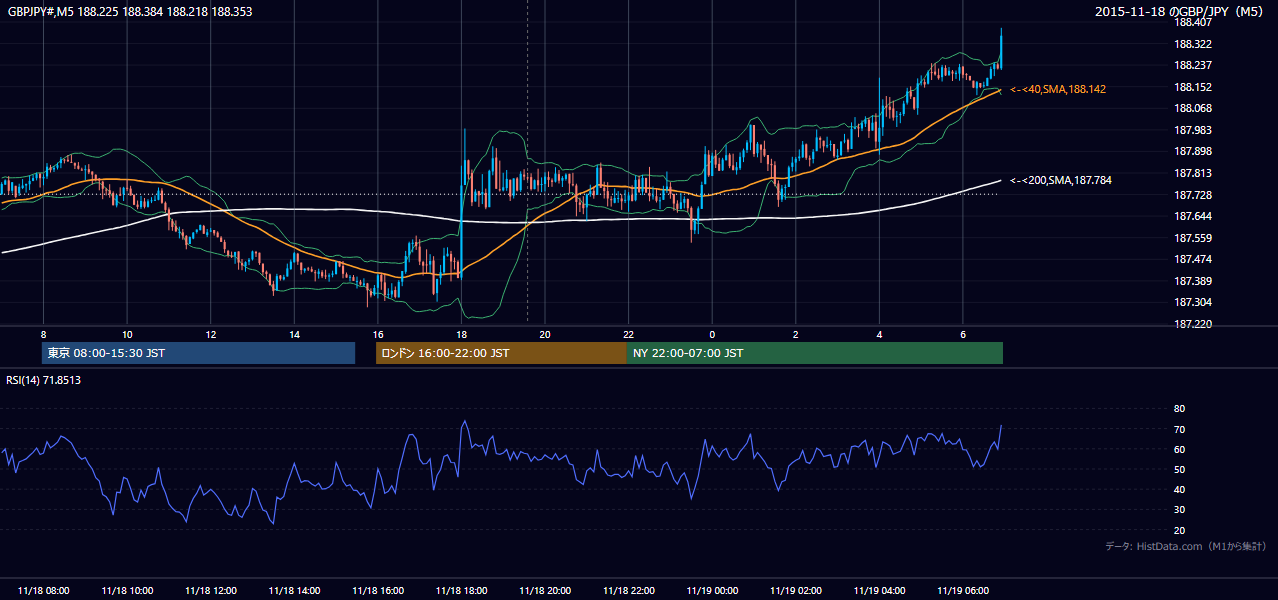Click the 11/18 18:00 date label

(462, 591)
